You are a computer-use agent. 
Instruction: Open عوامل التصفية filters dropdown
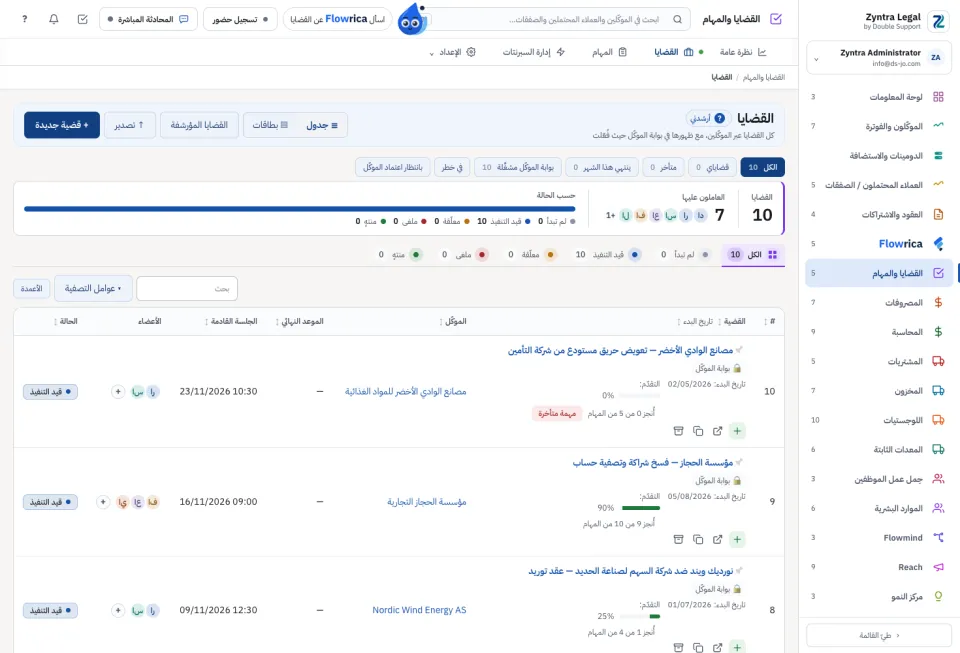click(93, 288)
